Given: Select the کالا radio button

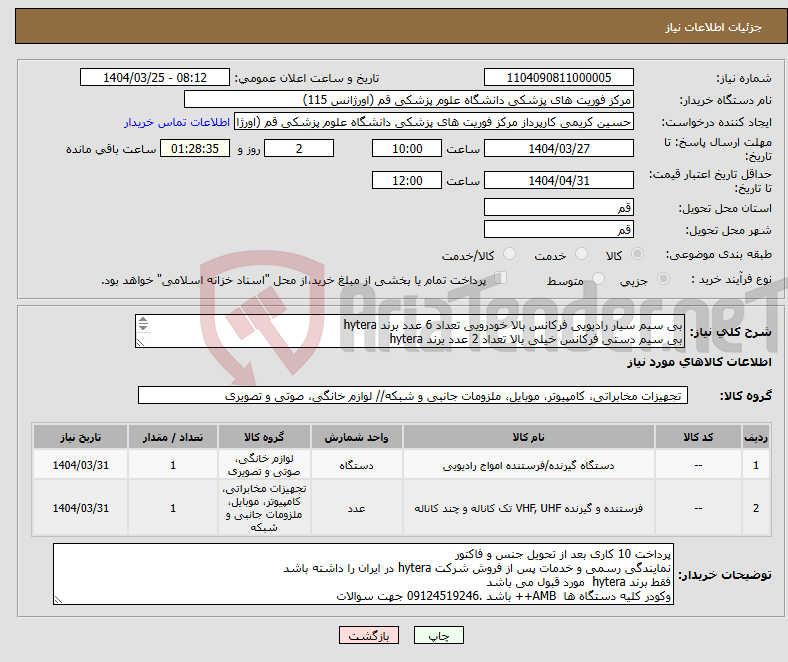Looking at the screenshot, I should pyautogui.click(x=637, y=254).
